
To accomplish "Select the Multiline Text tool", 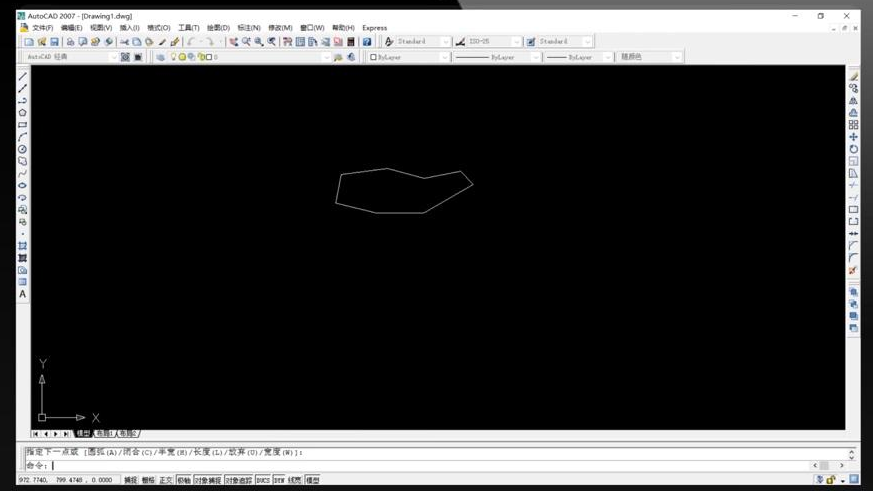I will coord(22,294).
